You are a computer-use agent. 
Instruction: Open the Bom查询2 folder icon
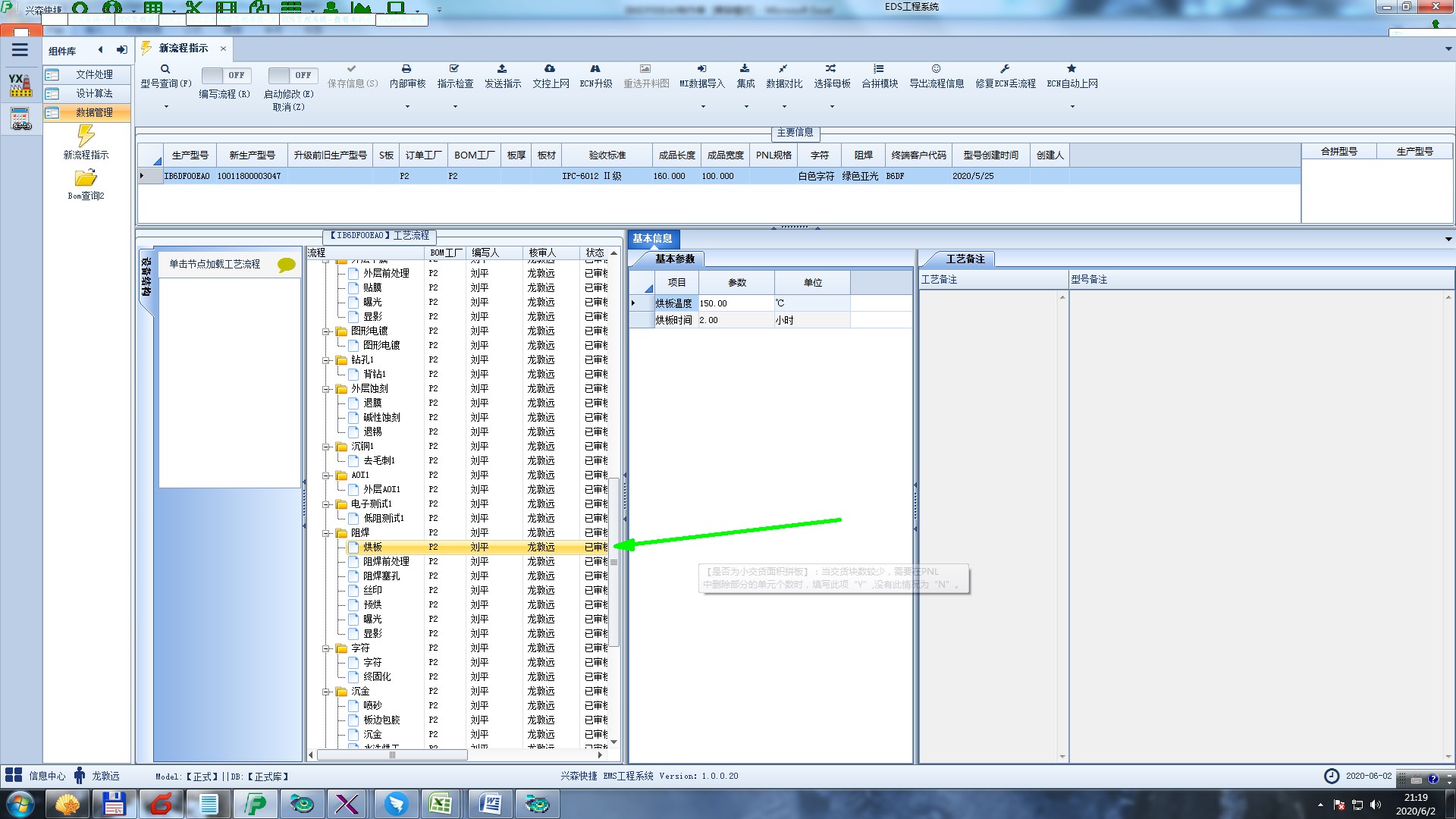point(86,178)
